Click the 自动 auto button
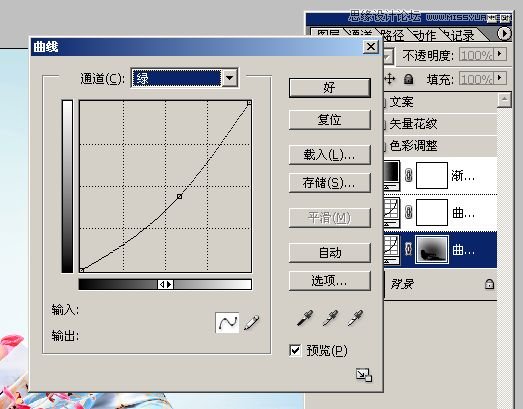The image size is (523, 409). point(330,253)
